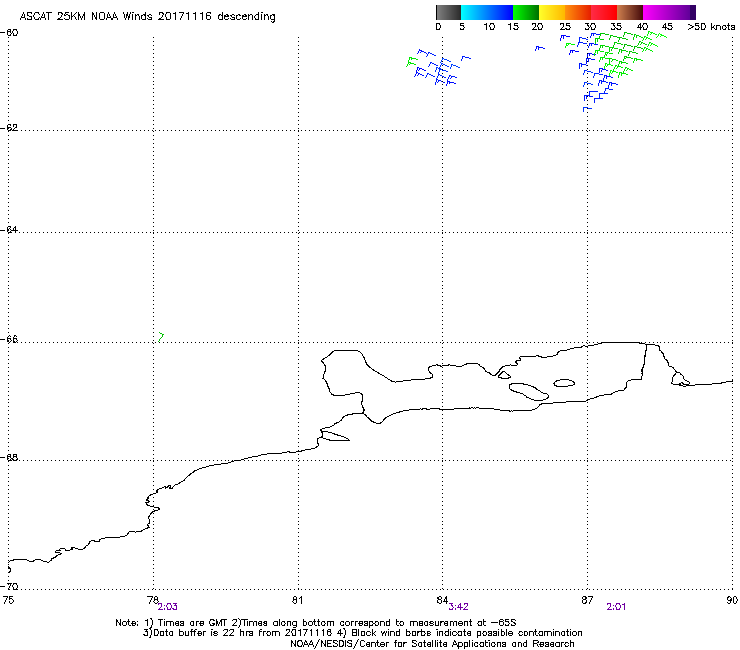Click 'NOAA/NESDIS/Center for Satellite Applications and Research' credit

click(x=432, y=644)
